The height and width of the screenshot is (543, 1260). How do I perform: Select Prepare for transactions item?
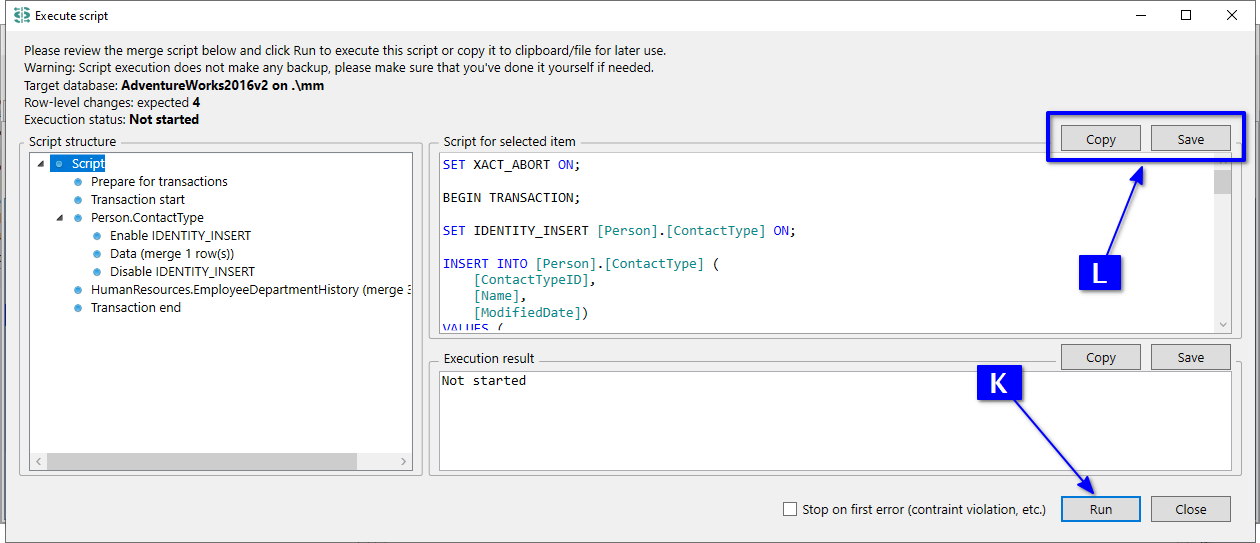click(x=159, y=181)
